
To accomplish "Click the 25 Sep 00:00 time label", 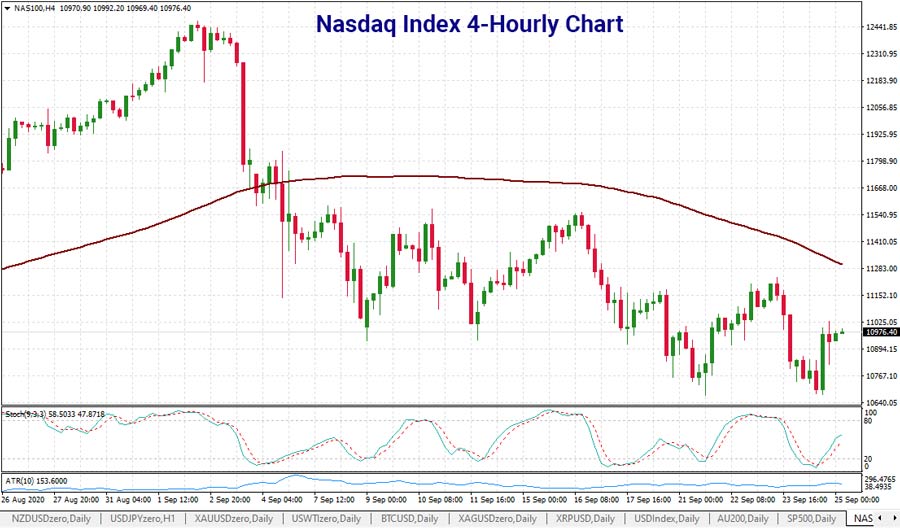I will [856, 500].
